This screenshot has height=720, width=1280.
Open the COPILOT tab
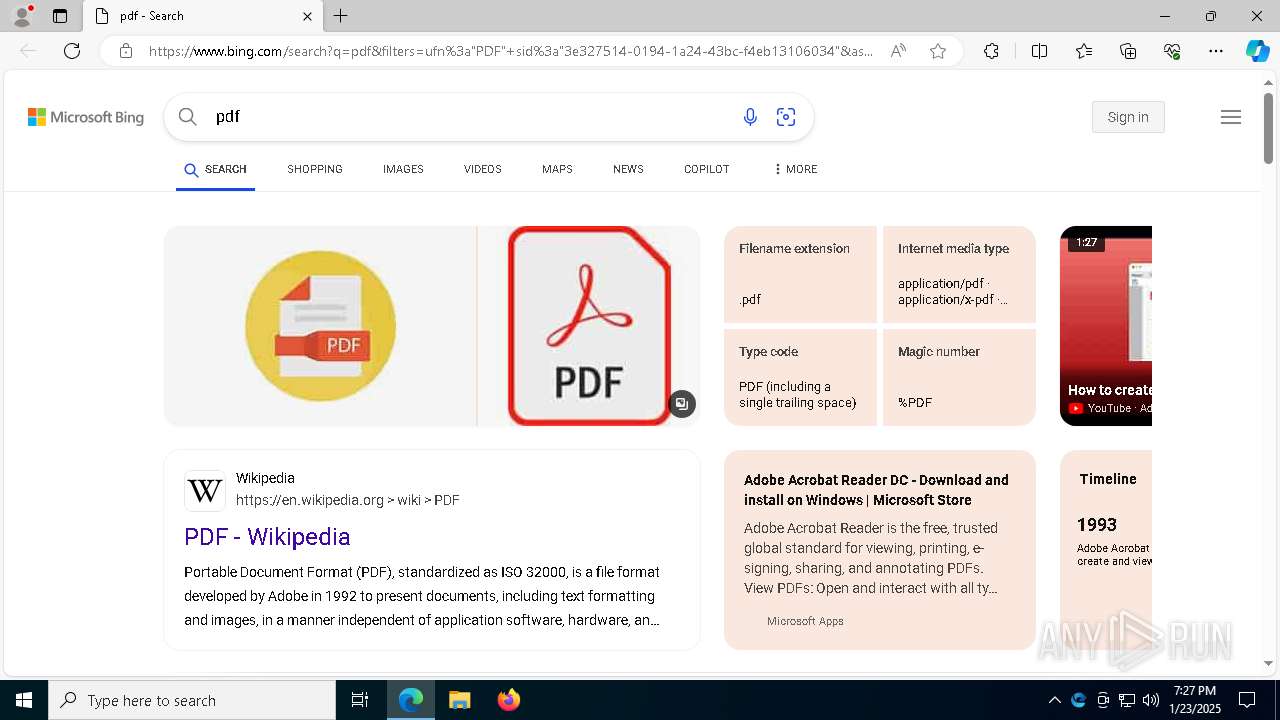pyautogui.click(x=707, y=169)
